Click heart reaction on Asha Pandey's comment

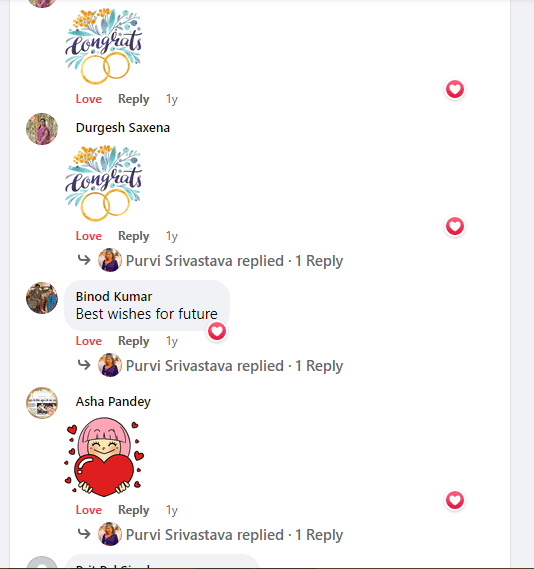pyautogui.click(x=455, y=500)
